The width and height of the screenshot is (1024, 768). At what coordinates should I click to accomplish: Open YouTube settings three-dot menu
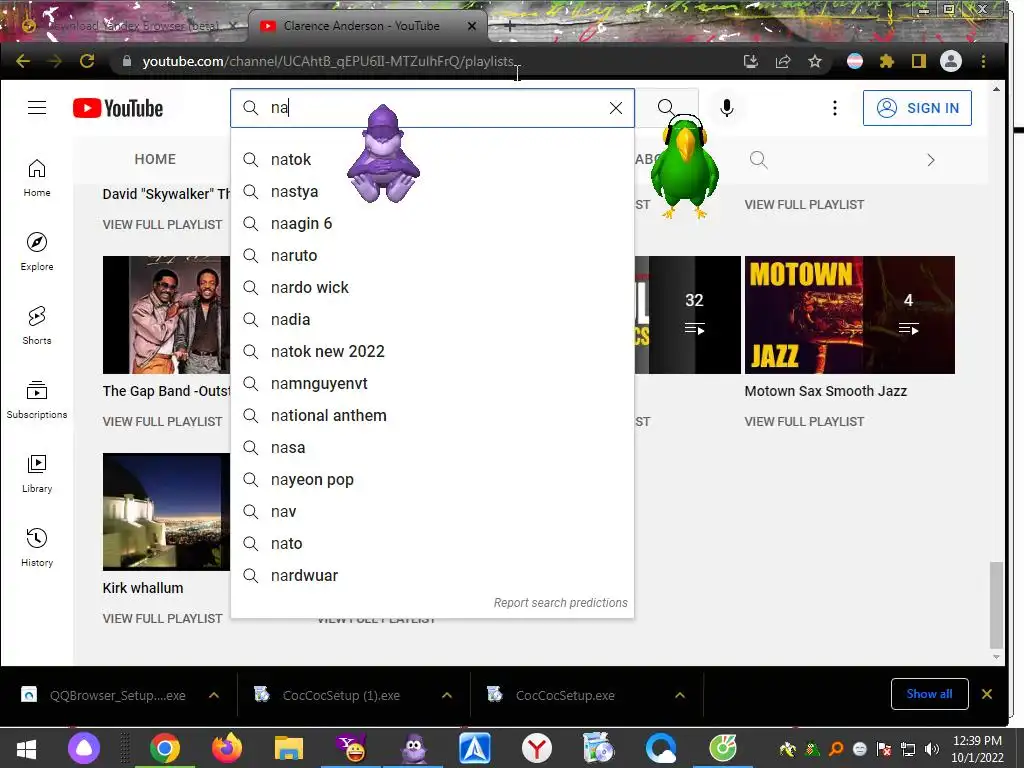835,108
